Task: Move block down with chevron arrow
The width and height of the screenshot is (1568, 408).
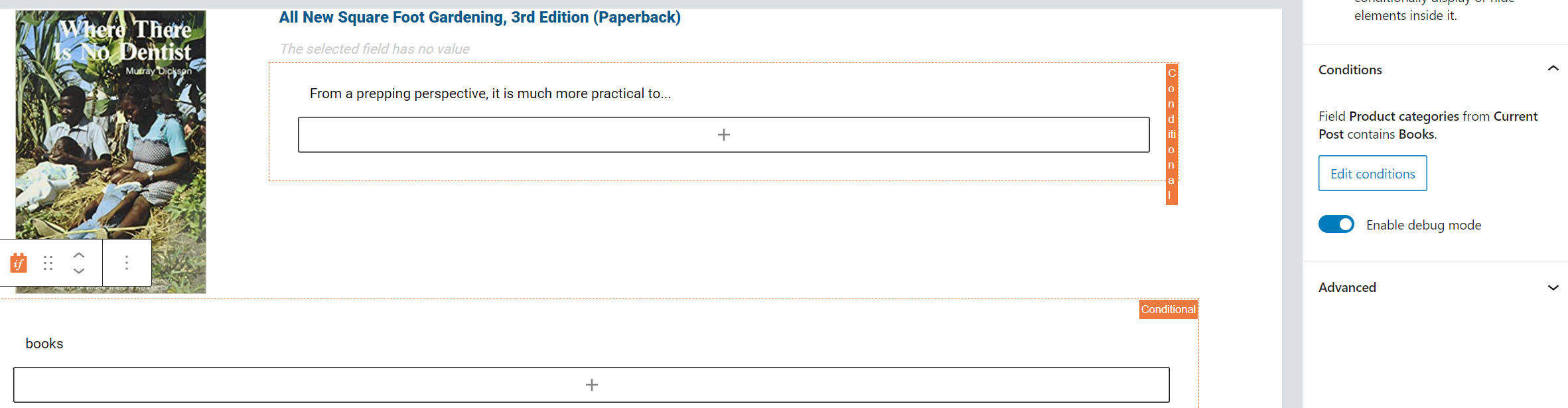Action: 79,271
